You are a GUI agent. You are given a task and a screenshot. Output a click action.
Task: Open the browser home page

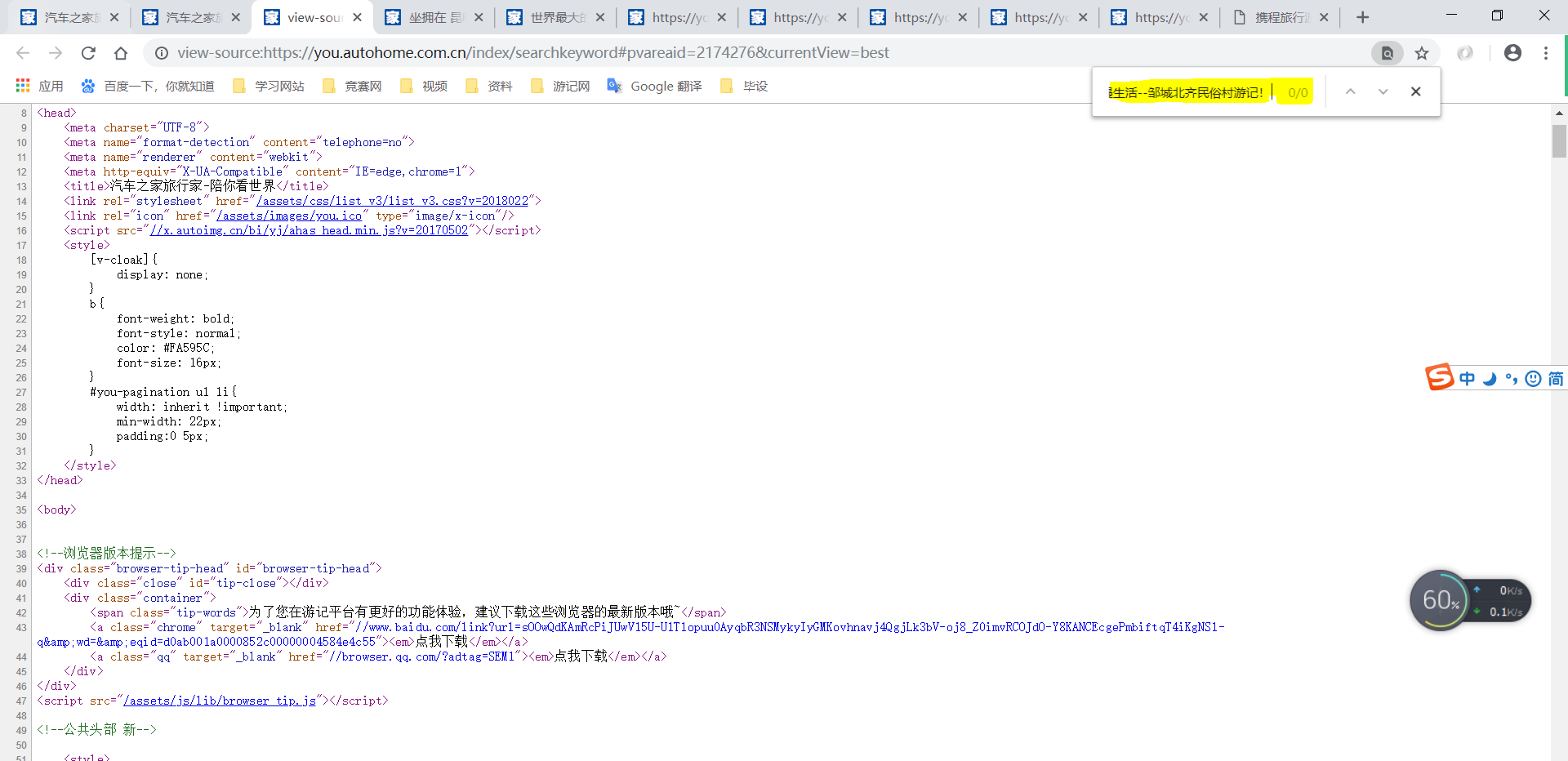pos(121,53)
